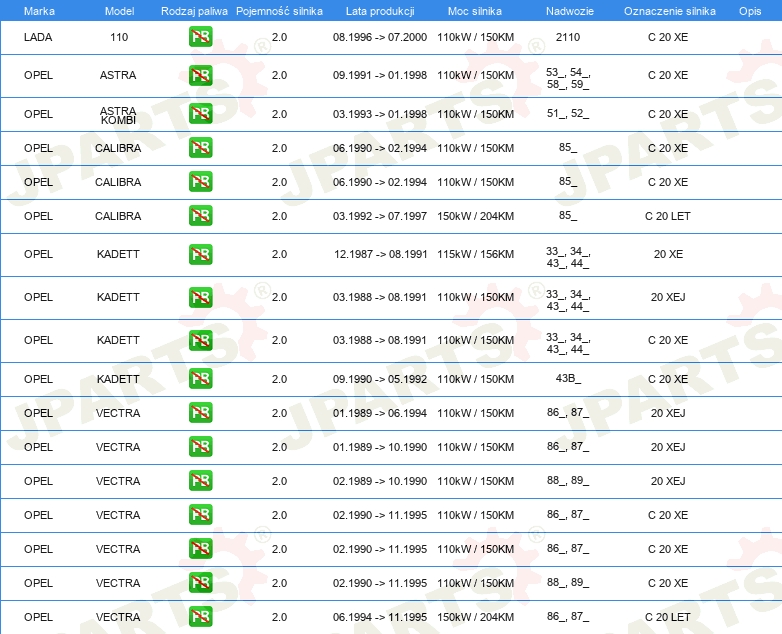Select the body code 43B_
Viewport: 782px width, 634px height.
coord(569,378)
